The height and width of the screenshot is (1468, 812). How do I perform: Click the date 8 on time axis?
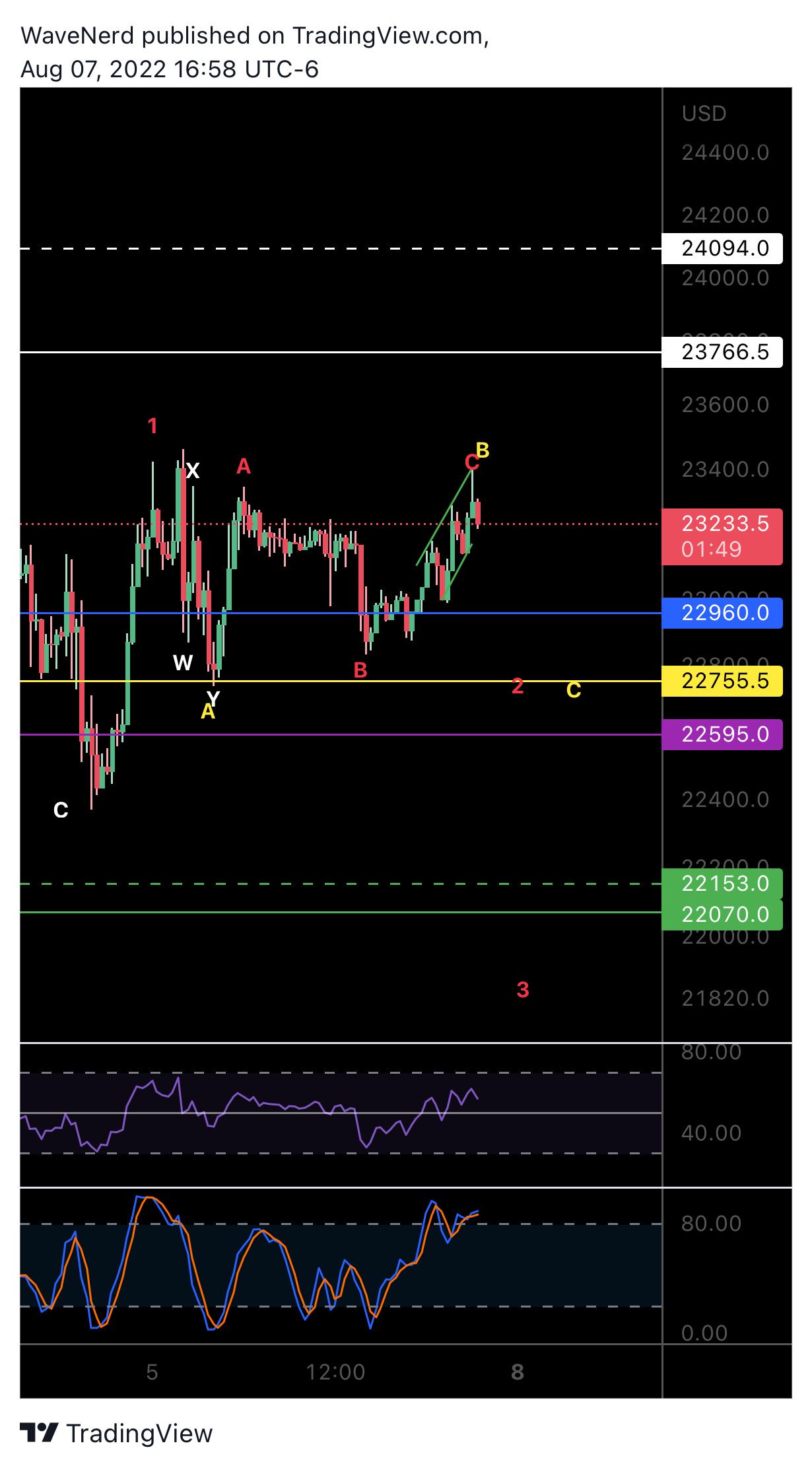(518, 1372)
